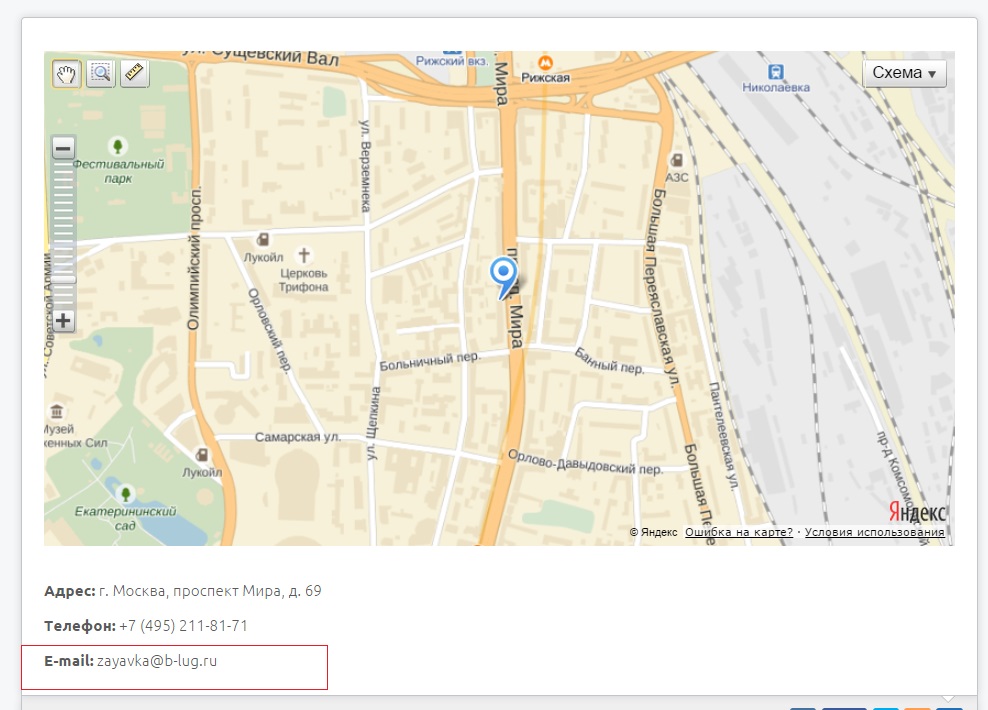Click the map zoom level slider track
This screenshot has height=710, width=988.
(63, 220)
